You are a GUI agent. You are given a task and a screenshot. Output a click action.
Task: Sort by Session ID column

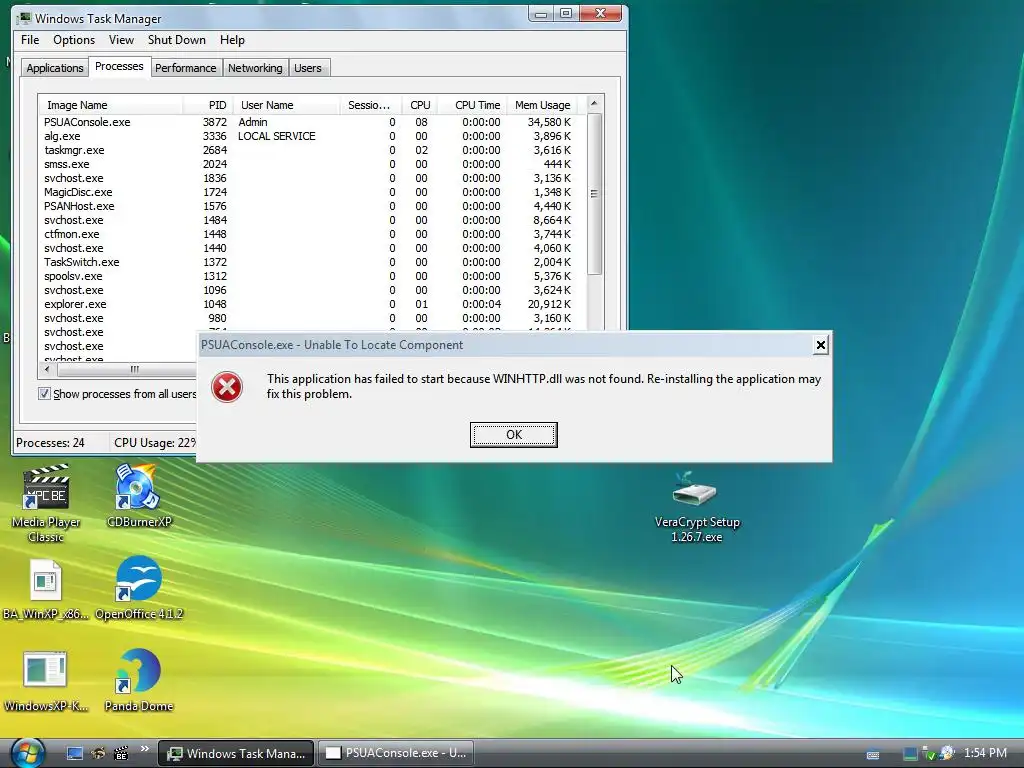click(x=370, y=105)
